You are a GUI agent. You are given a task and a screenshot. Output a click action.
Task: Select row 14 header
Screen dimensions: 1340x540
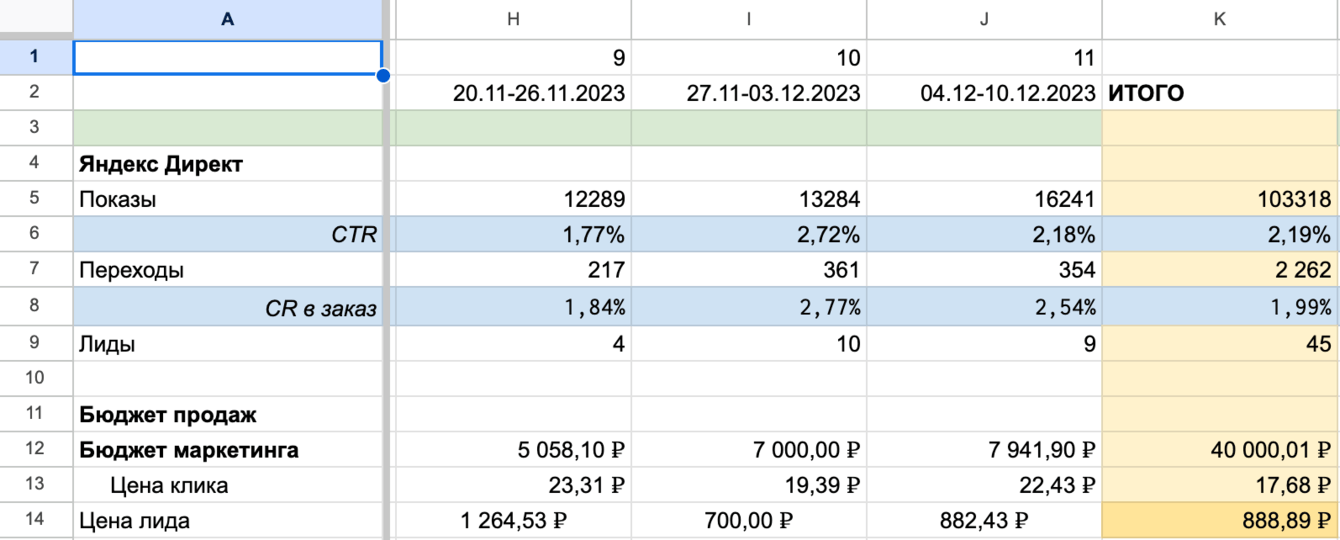pos(36,521)
